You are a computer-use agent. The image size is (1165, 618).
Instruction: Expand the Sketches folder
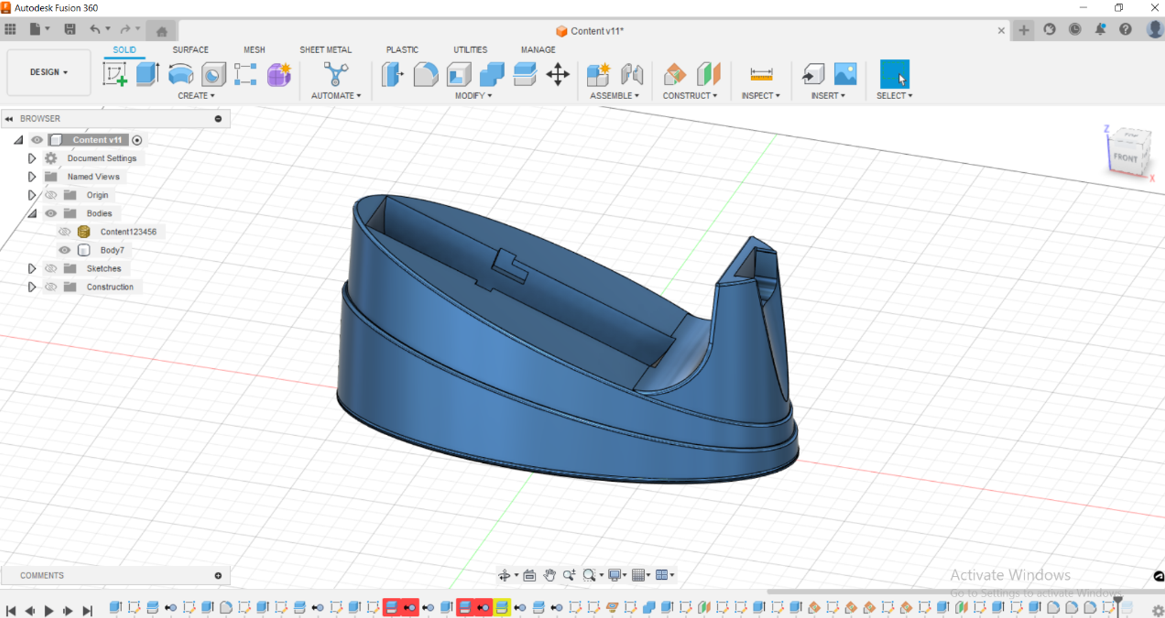coord(31,268)
